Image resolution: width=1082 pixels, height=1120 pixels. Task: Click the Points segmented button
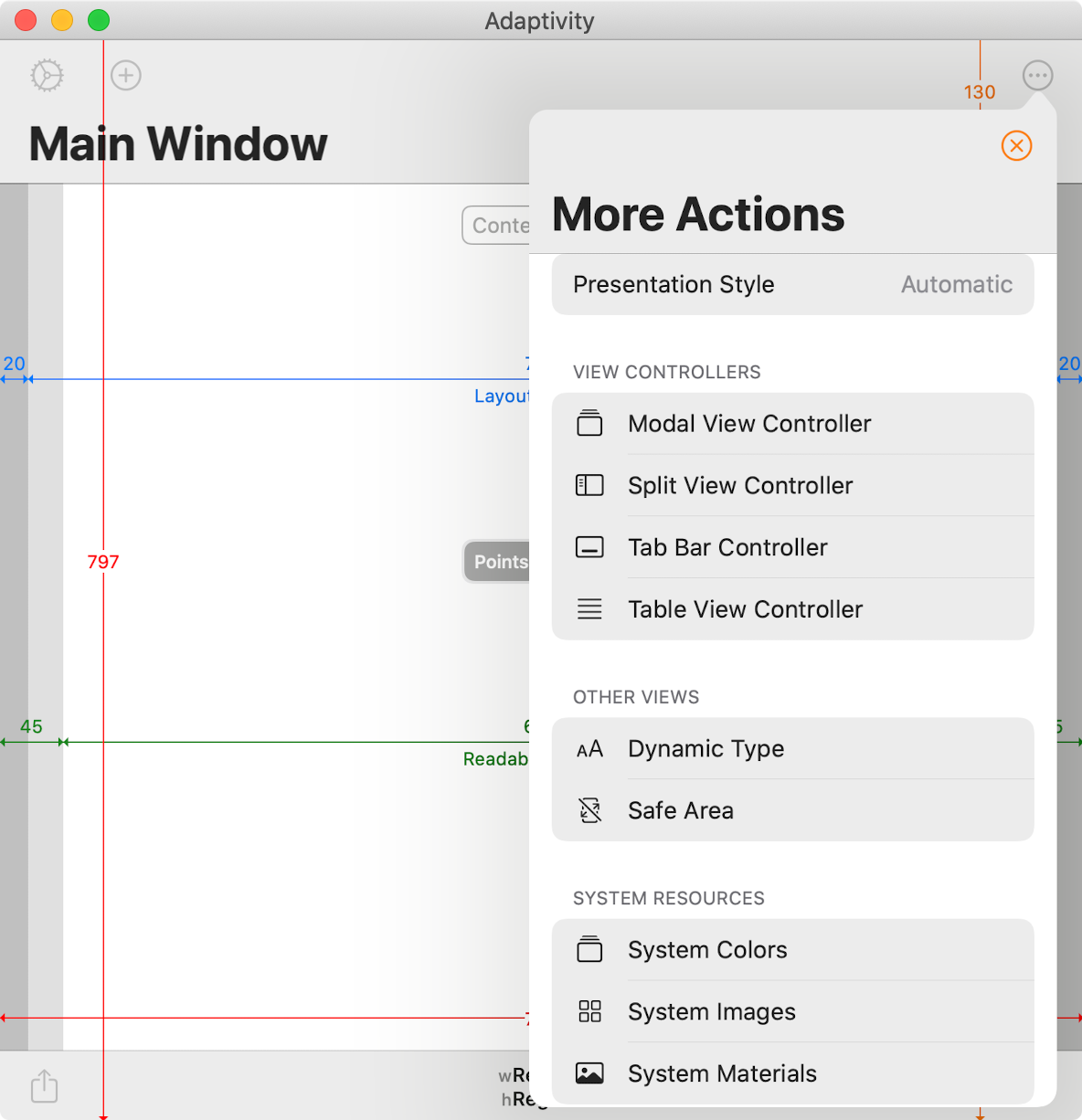[x=496, y=562]
